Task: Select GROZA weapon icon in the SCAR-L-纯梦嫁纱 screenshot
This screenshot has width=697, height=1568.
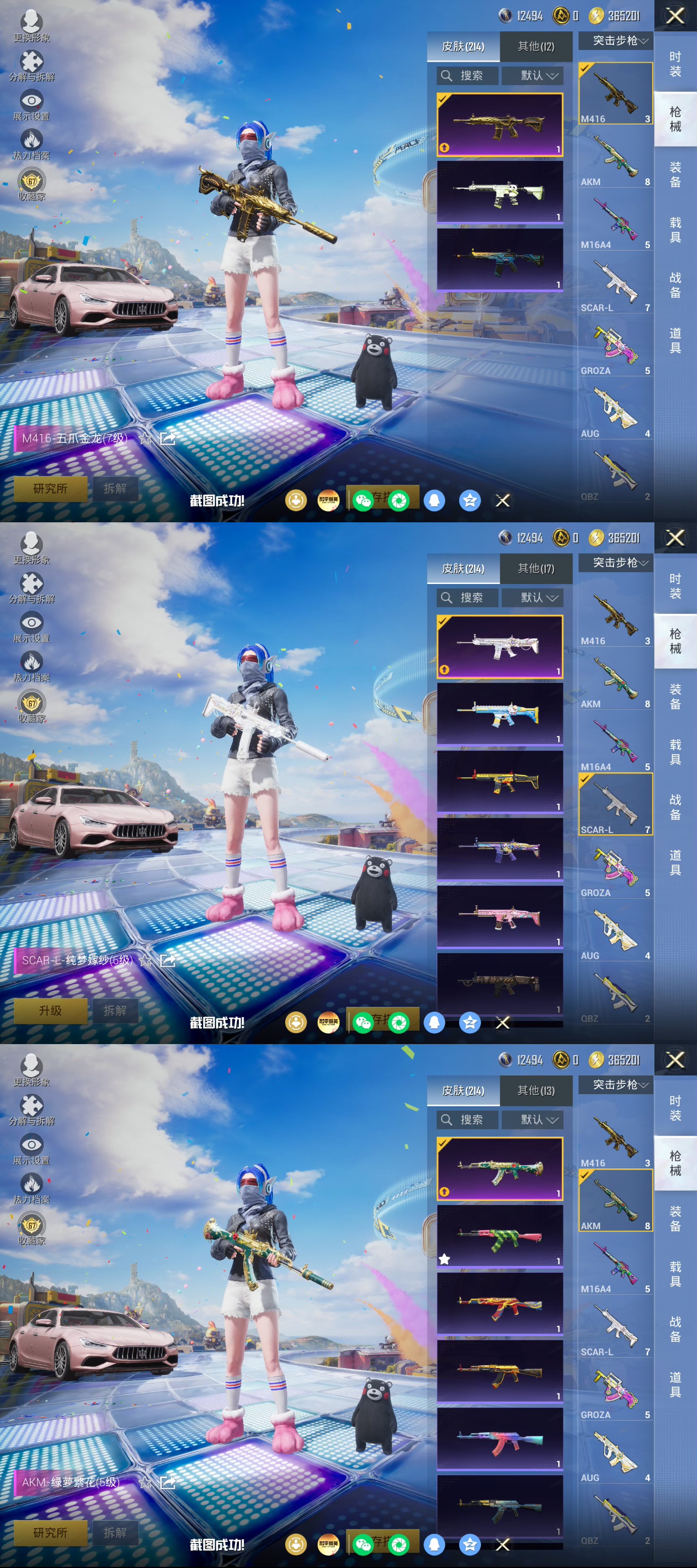Action: (616, 868)
